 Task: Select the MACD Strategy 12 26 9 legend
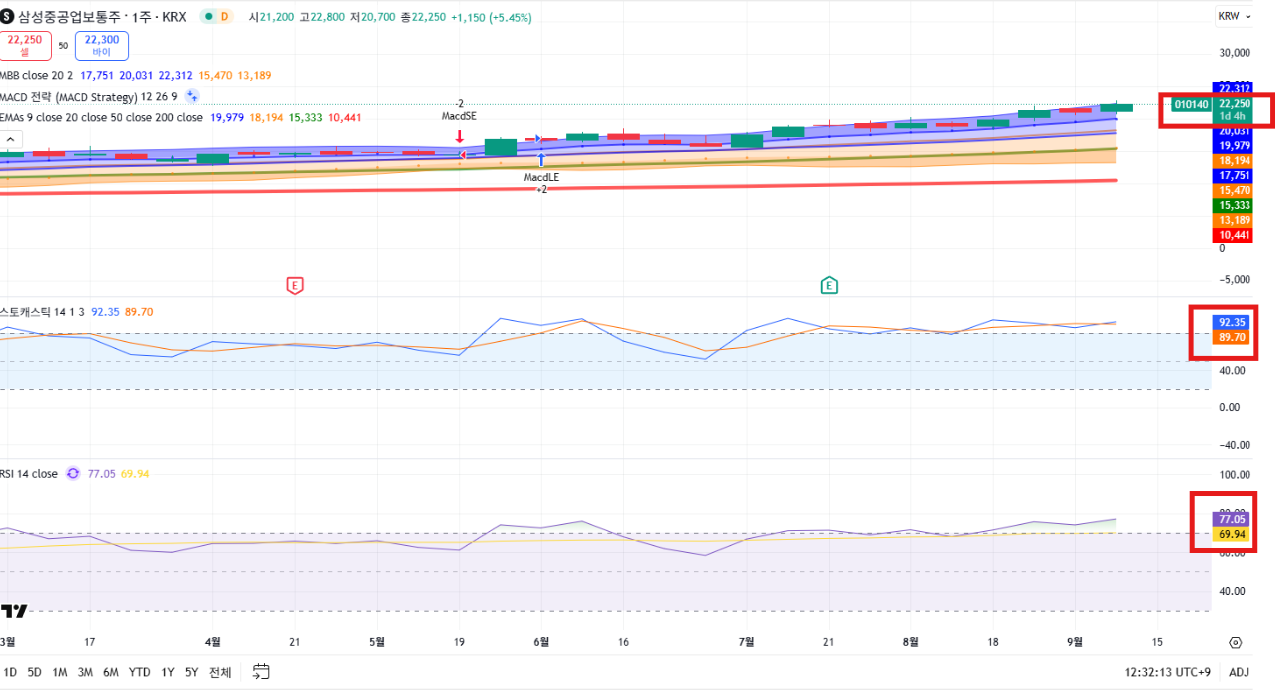(x=89, y=96)
